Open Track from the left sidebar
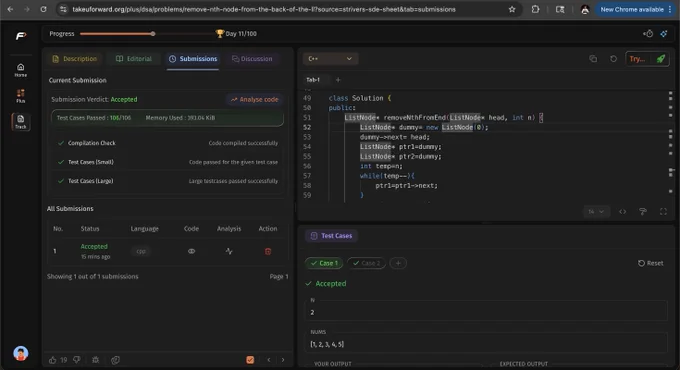 click(x=21, y=122)
